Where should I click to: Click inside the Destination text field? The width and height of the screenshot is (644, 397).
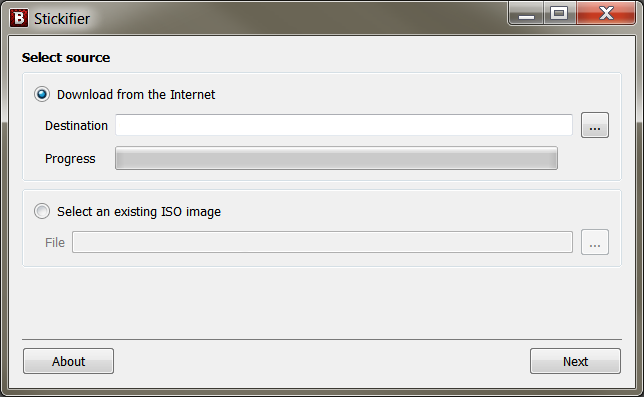coord(344,125)
